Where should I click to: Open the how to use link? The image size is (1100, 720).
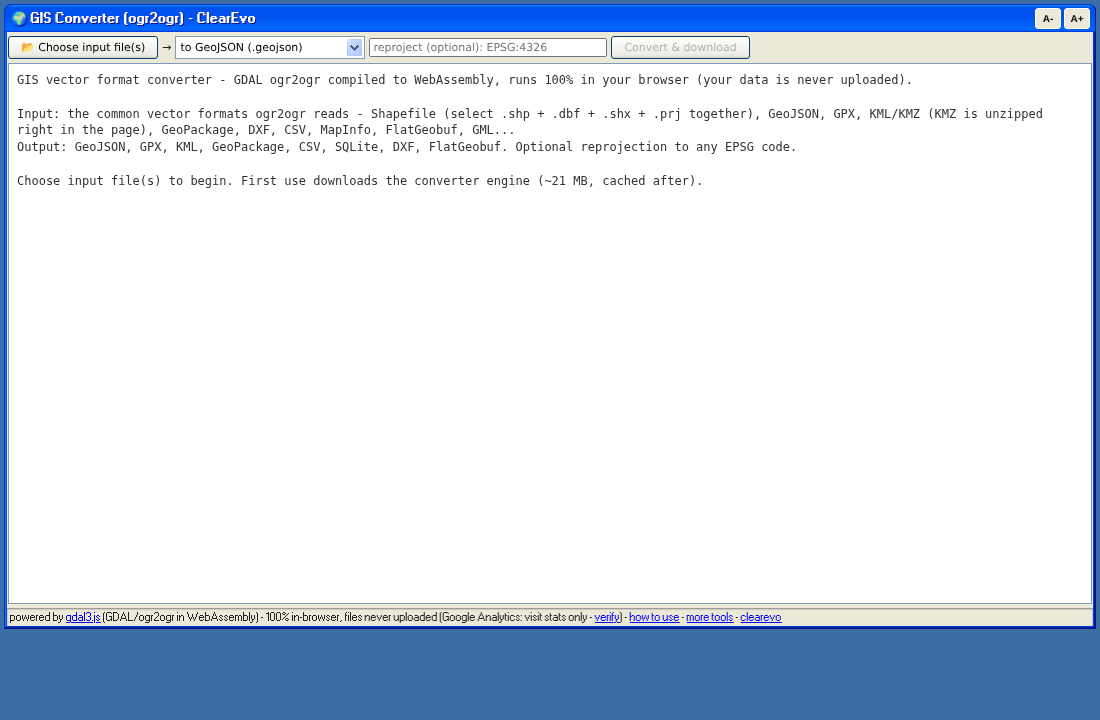pyautogui.click(x=654, y=617)
